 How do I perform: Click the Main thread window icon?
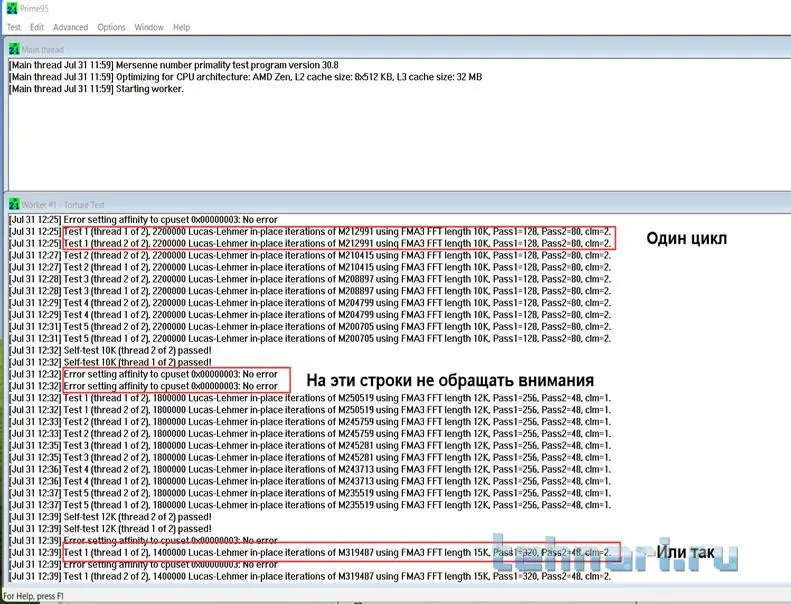(15, 49)
